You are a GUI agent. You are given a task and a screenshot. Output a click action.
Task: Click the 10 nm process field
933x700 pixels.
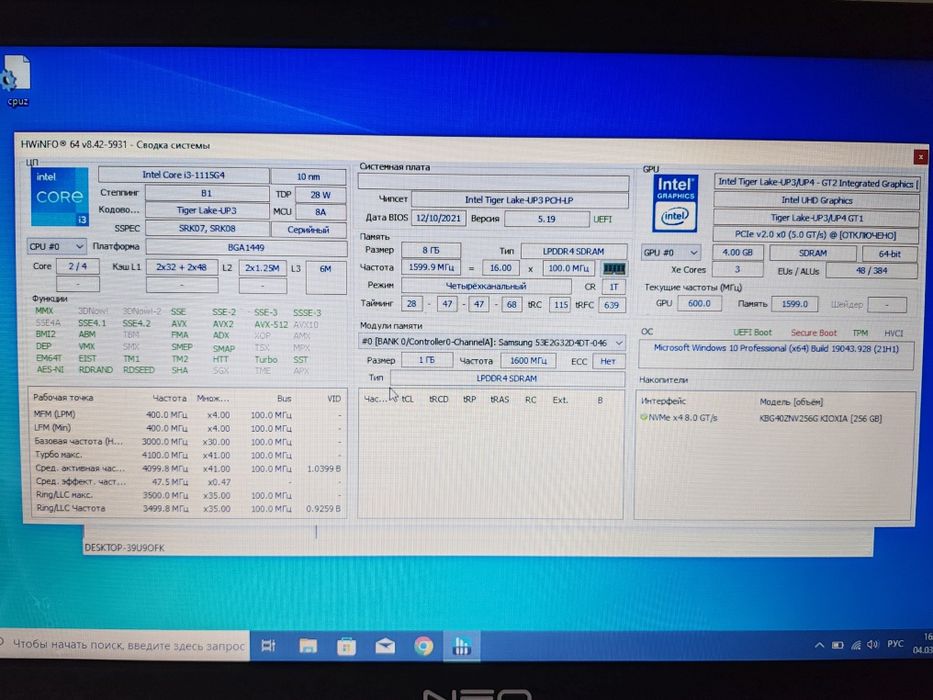(x=308, y=177)
